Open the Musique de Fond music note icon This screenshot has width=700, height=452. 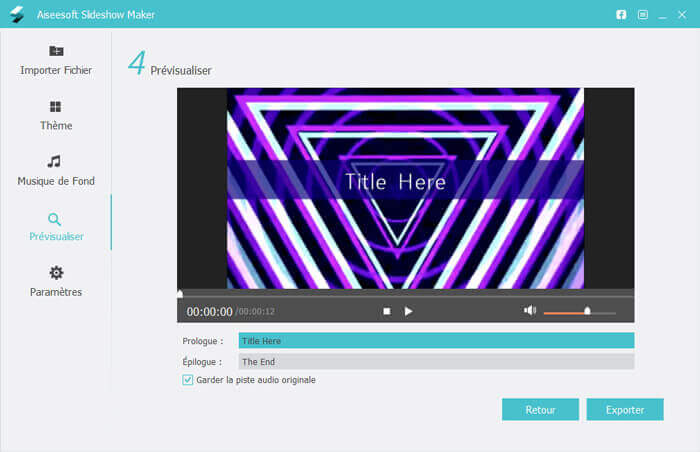click(x=56, y=161)
